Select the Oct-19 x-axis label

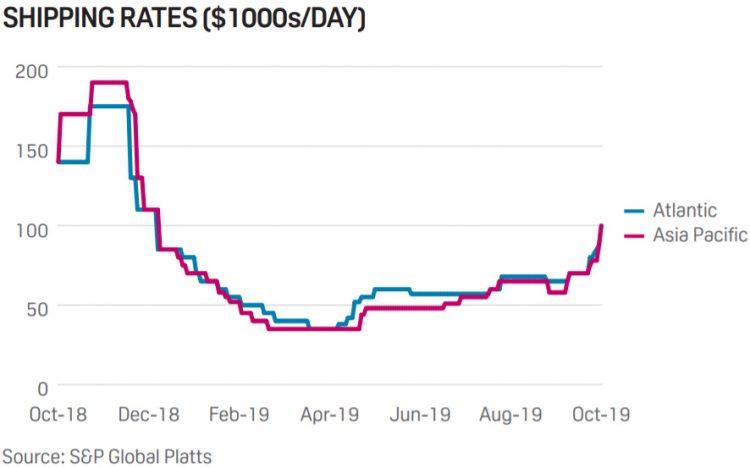pos(599,412)
